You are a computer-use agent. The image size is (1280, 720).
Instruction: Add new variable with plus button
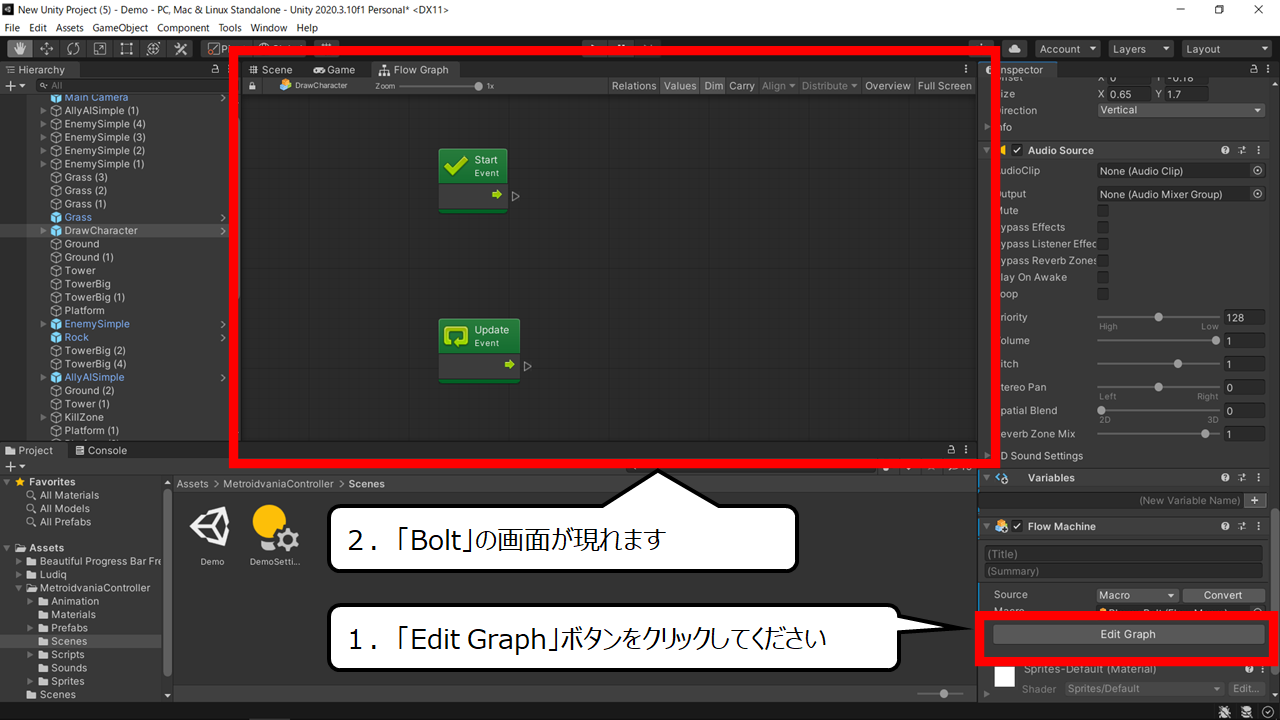coord(1255,500)
